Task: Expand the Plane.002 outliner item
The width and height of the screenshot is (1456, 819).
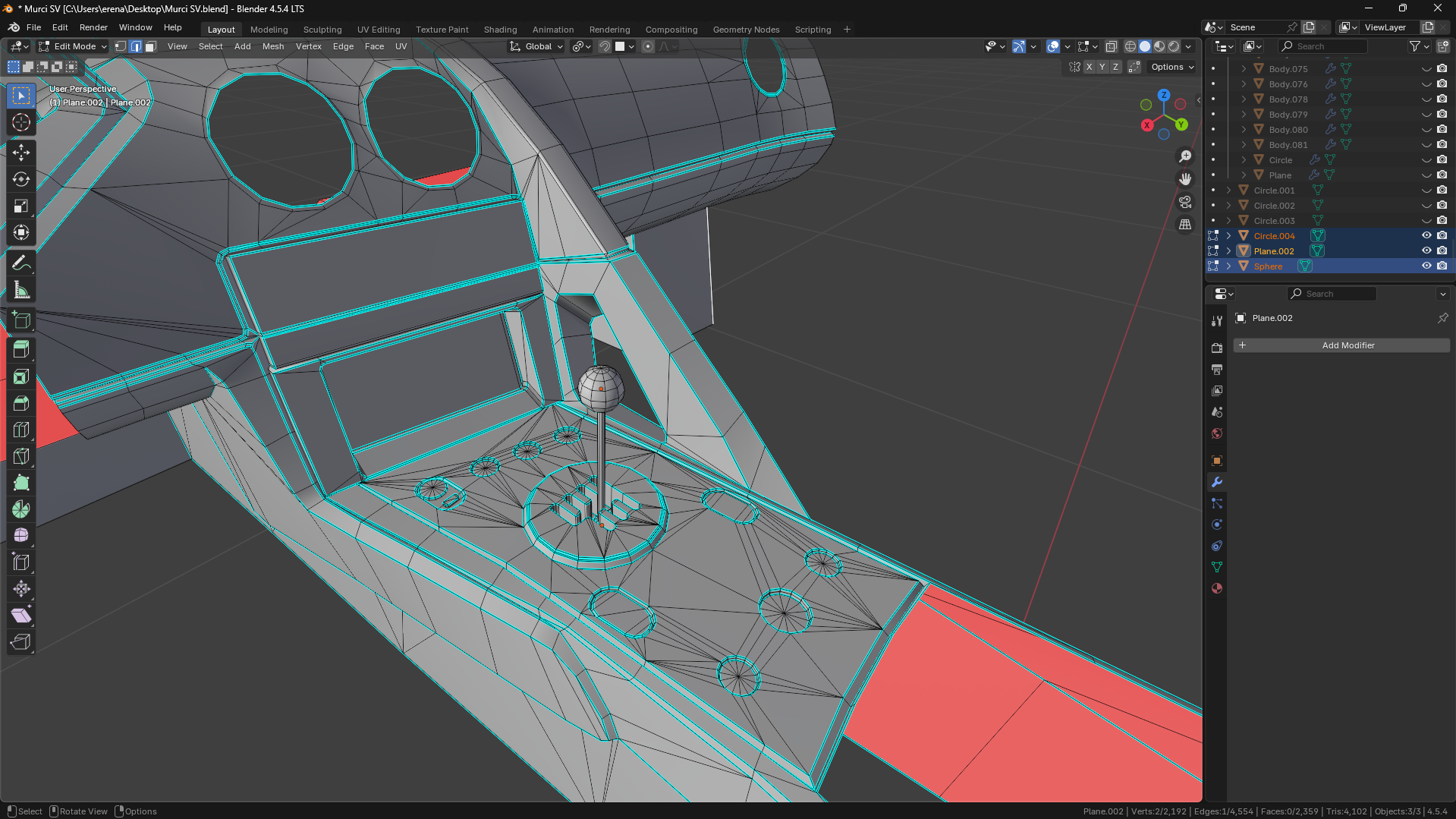Action: click(x=1228, y=251)
